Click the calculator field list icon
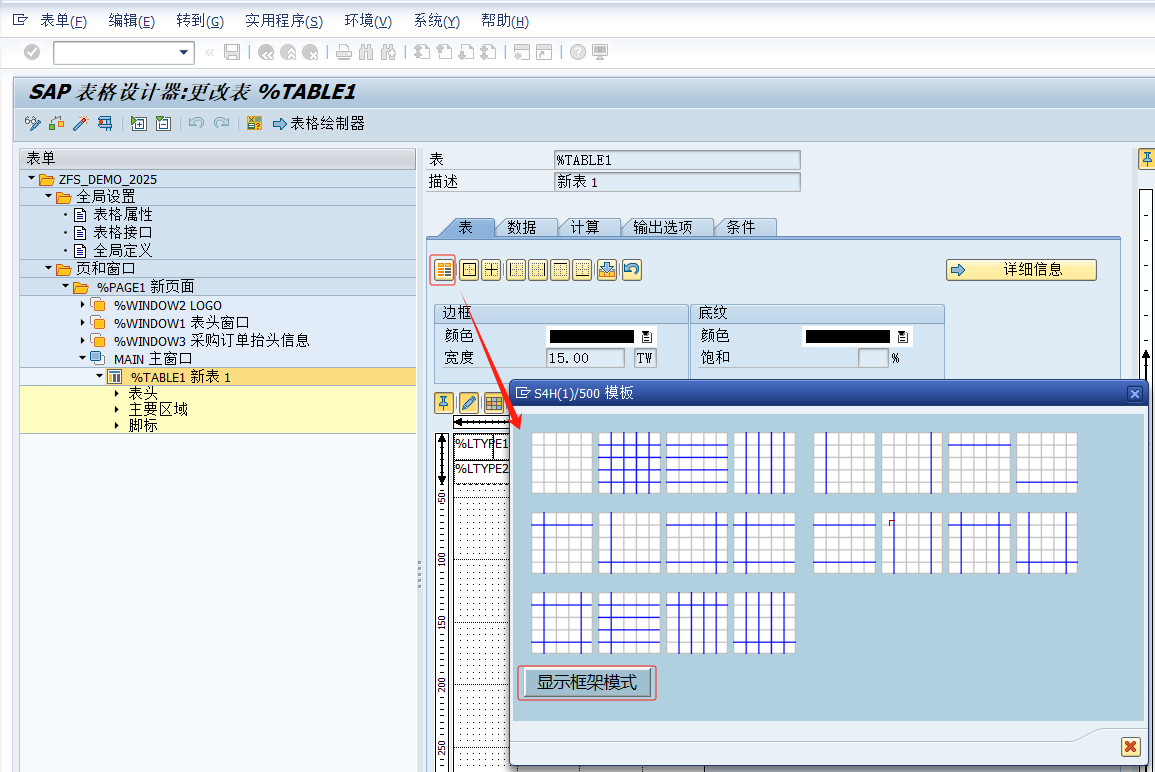The width and height of the screenshot is (1155, 772). pyautogui.click(x=253, y=123)
